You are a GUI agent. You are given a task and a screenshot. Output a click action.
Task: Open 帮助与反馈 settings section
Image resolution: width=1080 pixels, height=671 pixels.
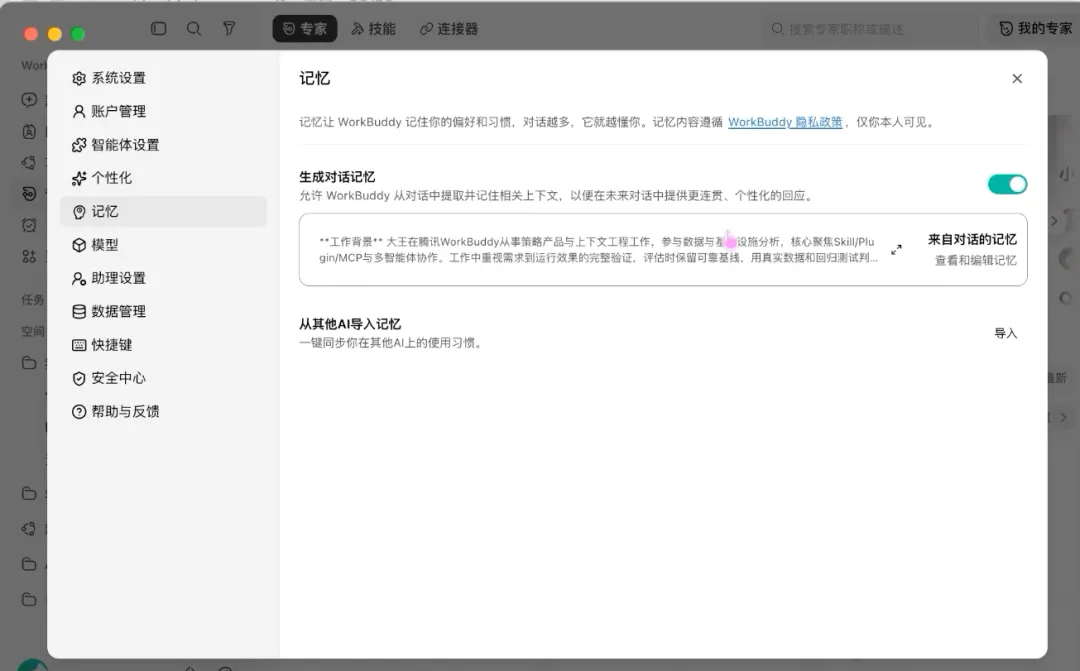[x=163, y=411]
